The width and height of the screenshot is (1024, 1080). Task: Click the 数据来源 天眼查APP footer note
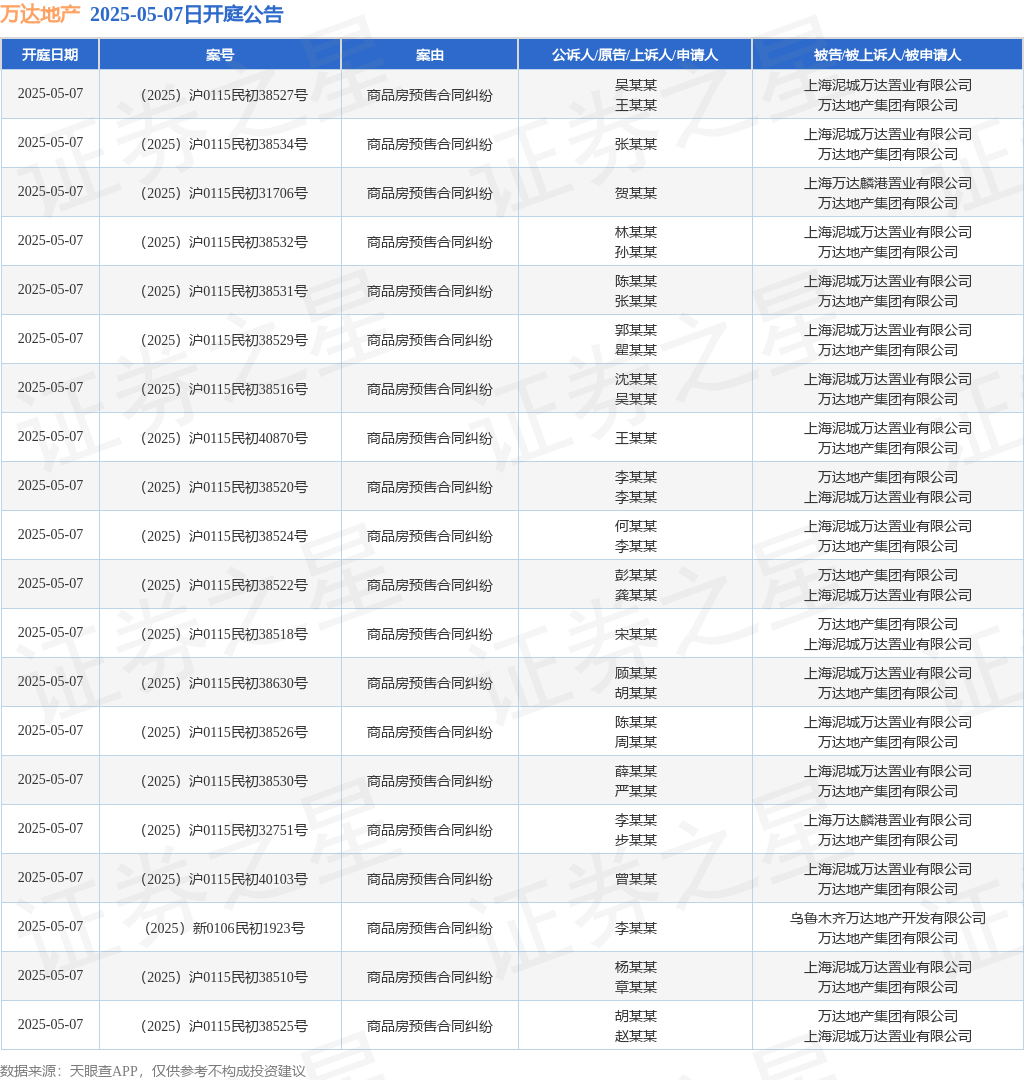[153, 1070]
